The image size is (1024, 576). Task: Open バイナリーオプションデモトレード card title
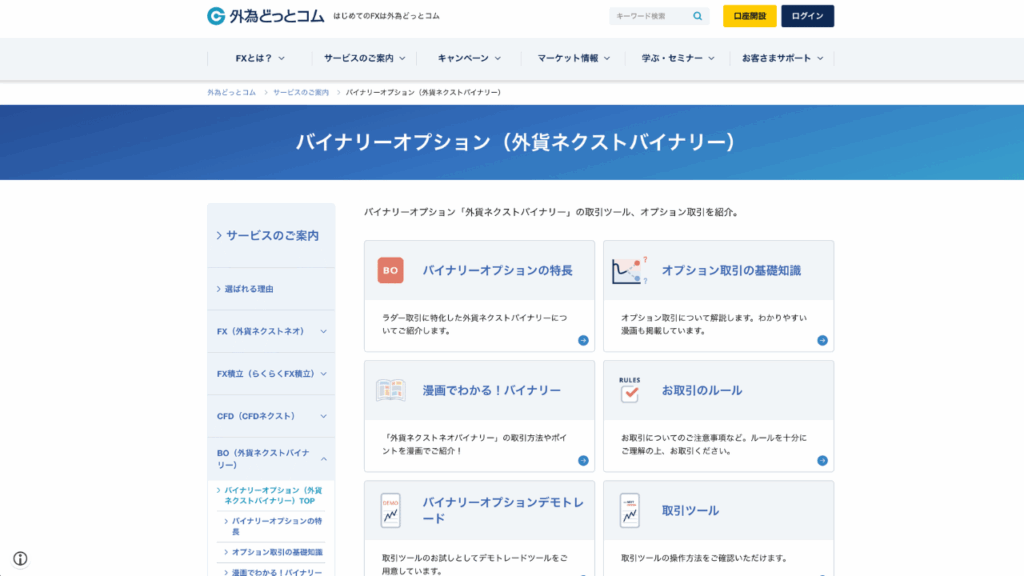503,510
